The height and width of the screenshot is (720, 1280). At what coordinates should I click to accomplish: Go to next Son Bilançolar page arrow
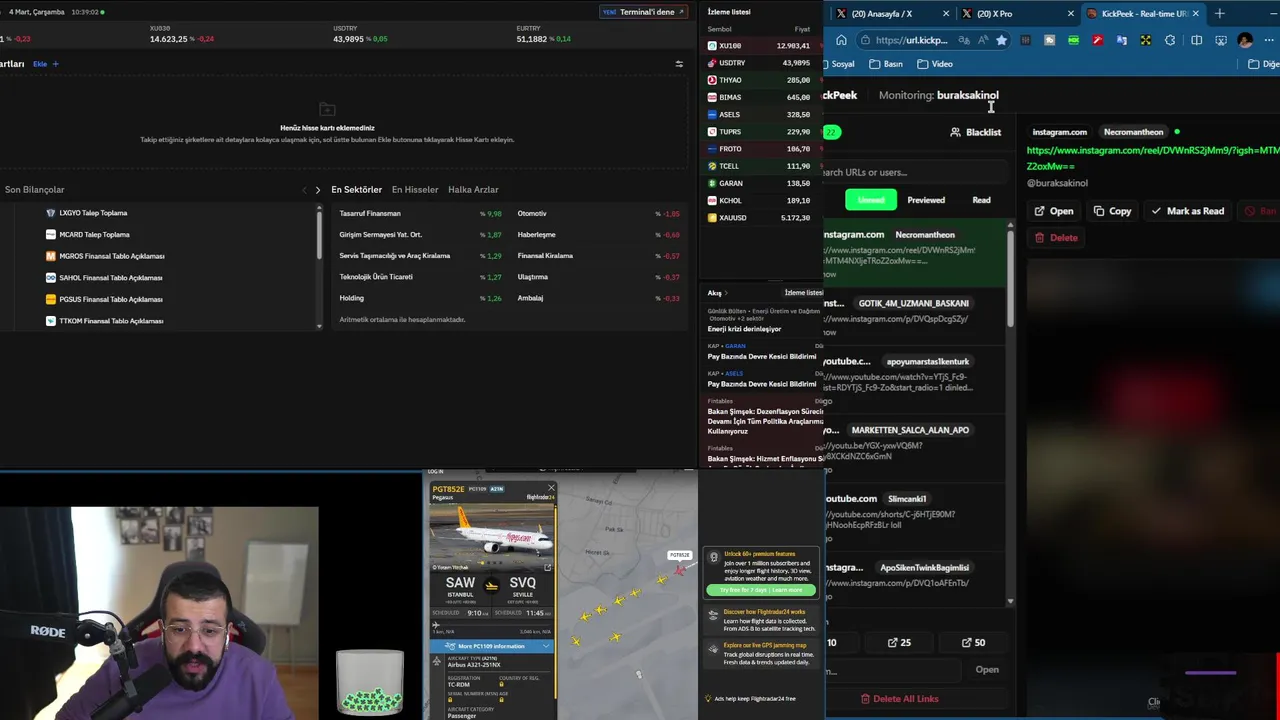point(318,190)
